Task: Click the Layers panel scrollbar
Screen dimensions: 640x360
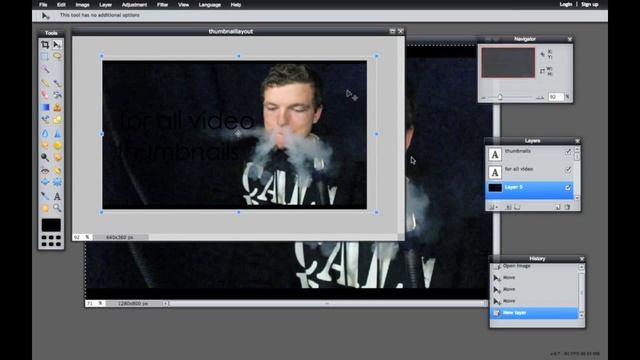Action: click(577, 173)
